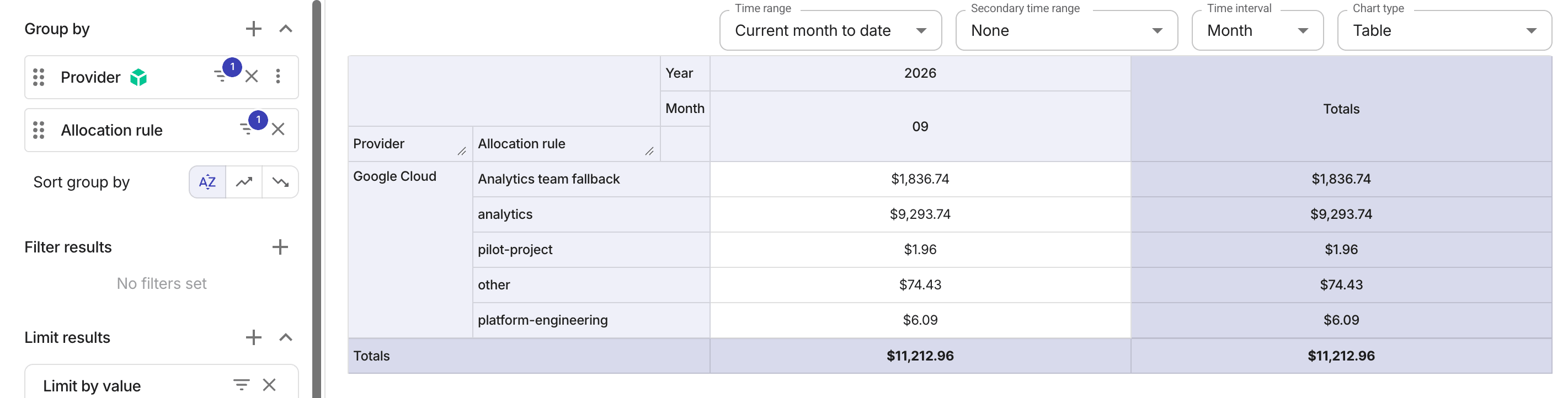
Task: Grab the Provider group drag handle
Action: [39, 77]
